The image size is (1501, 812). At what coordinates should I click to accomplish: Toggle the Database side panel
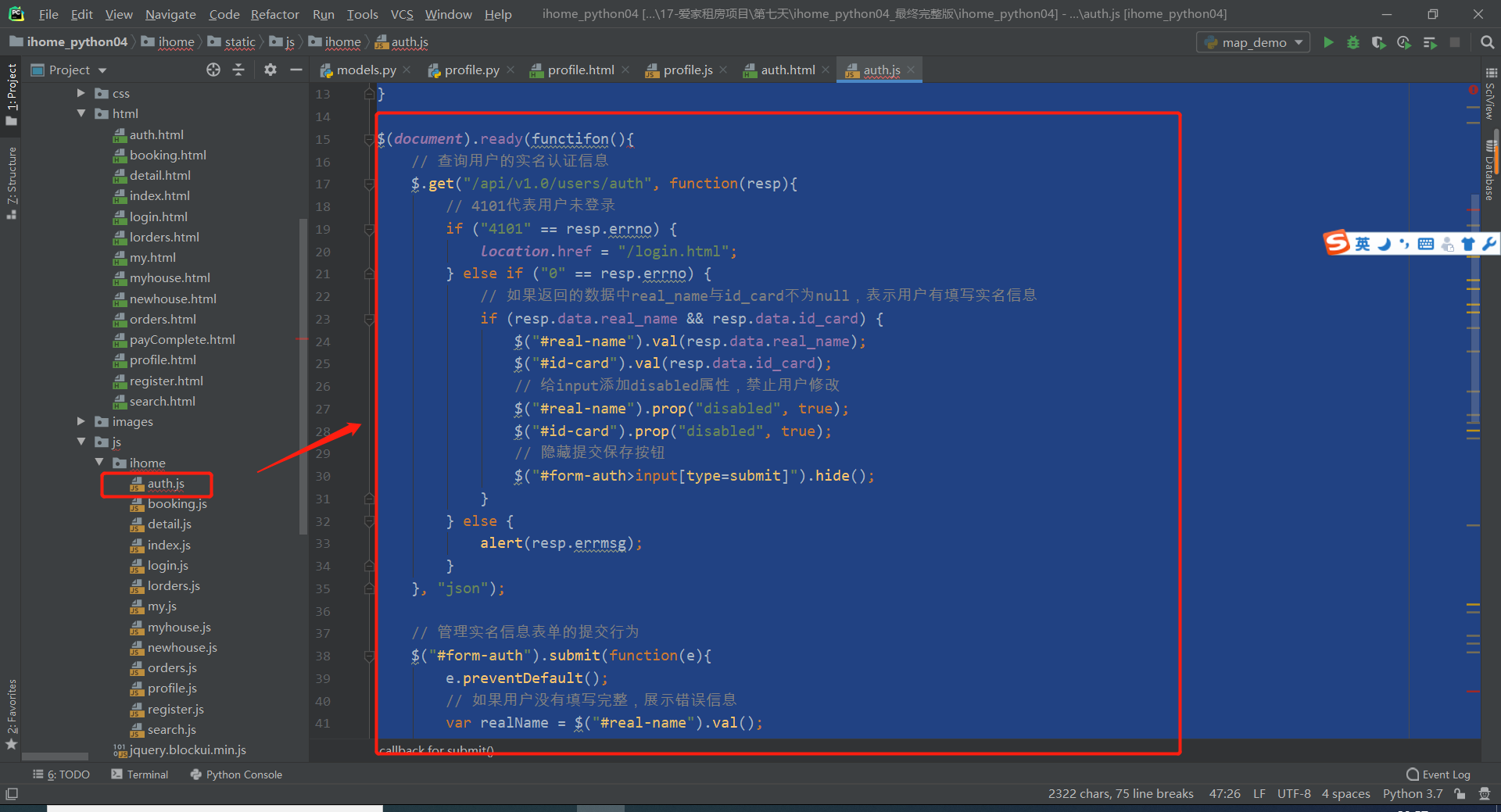point(1490,170)
